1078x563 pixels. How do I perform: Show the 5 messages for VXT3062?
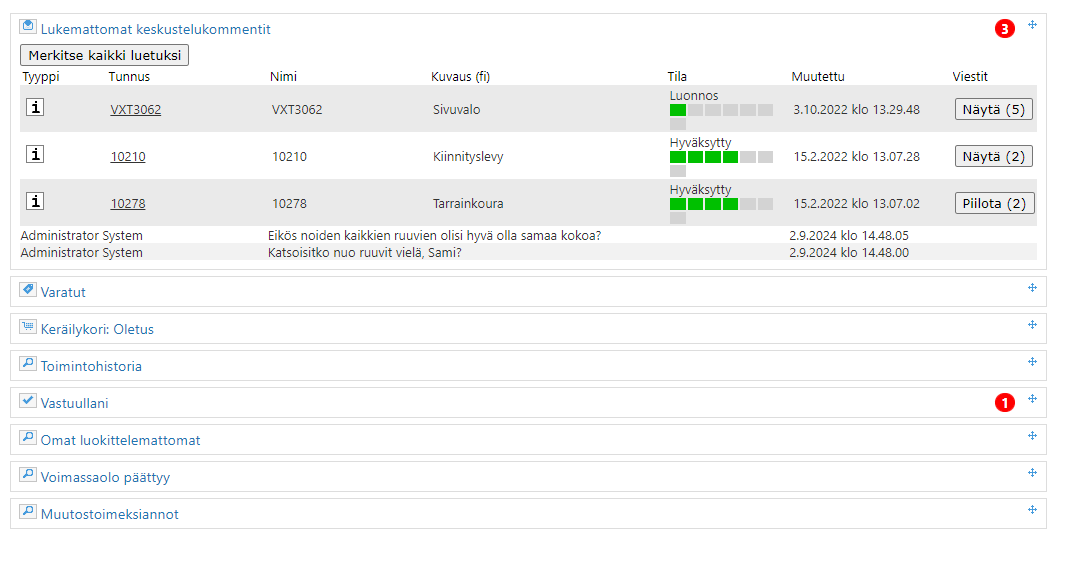point(993,109)
